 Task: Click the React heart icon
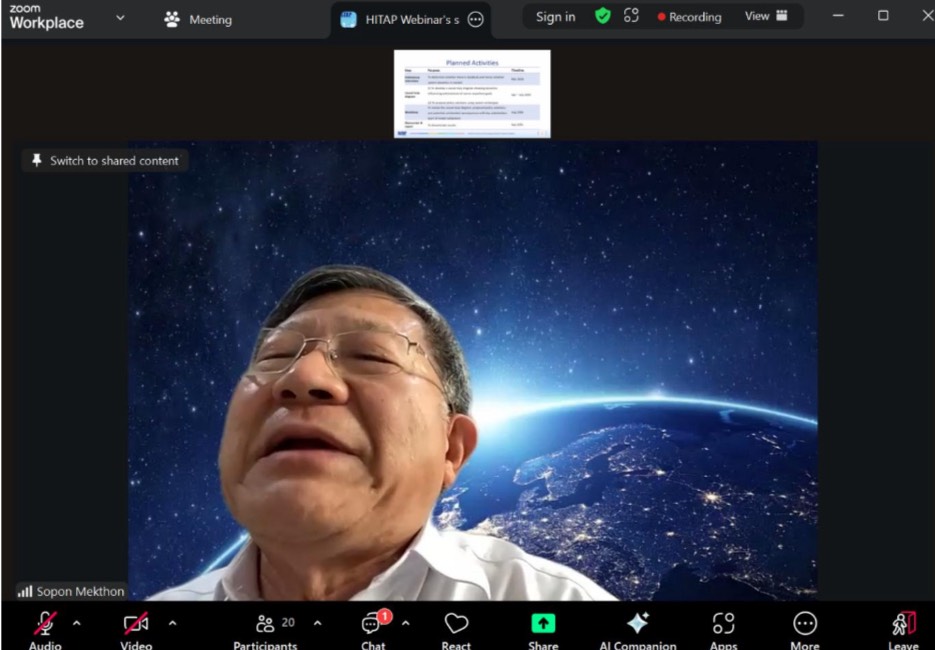coord(456,625)
